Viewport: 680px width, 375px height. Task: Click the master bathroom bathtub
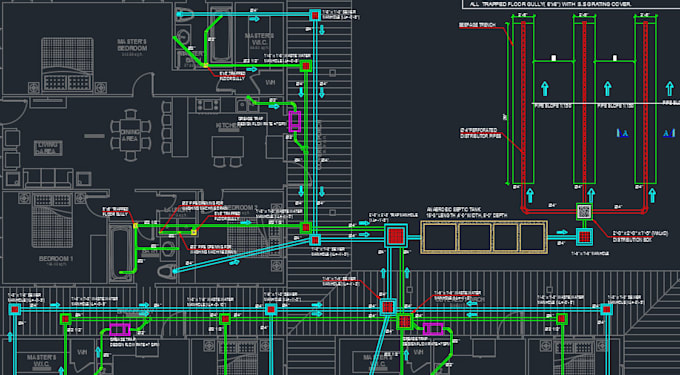pos(220,33)
